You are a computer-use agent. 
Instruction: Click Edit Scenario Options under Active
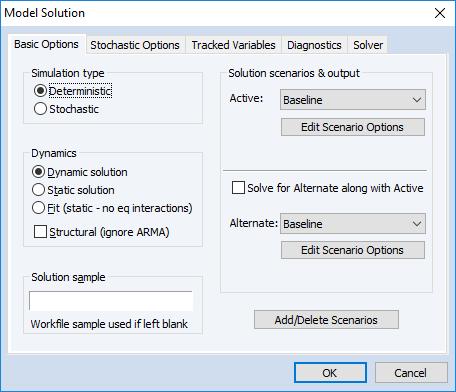(353, 127)
